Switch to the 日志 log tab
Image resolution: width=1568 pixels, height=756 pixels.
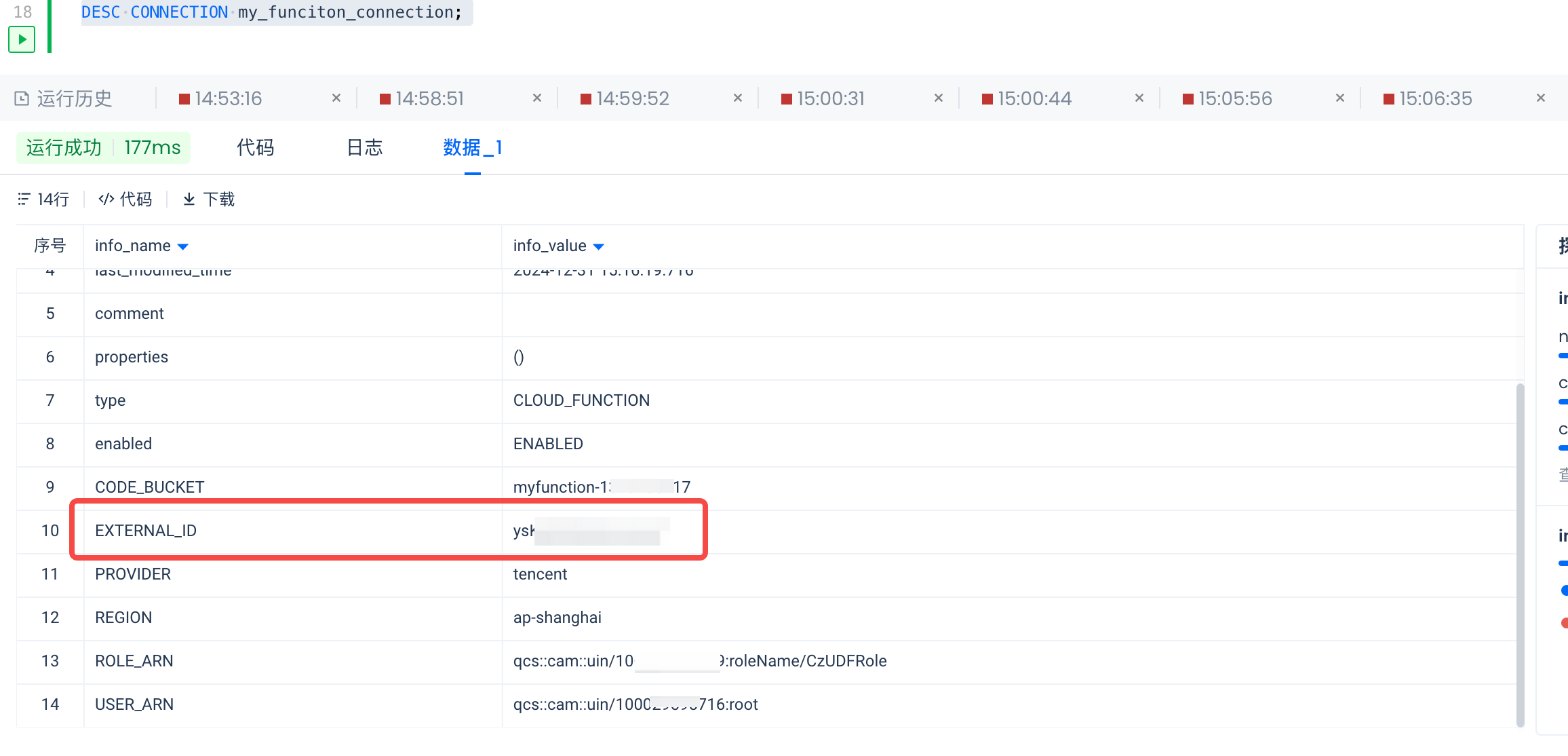point(364,147)
